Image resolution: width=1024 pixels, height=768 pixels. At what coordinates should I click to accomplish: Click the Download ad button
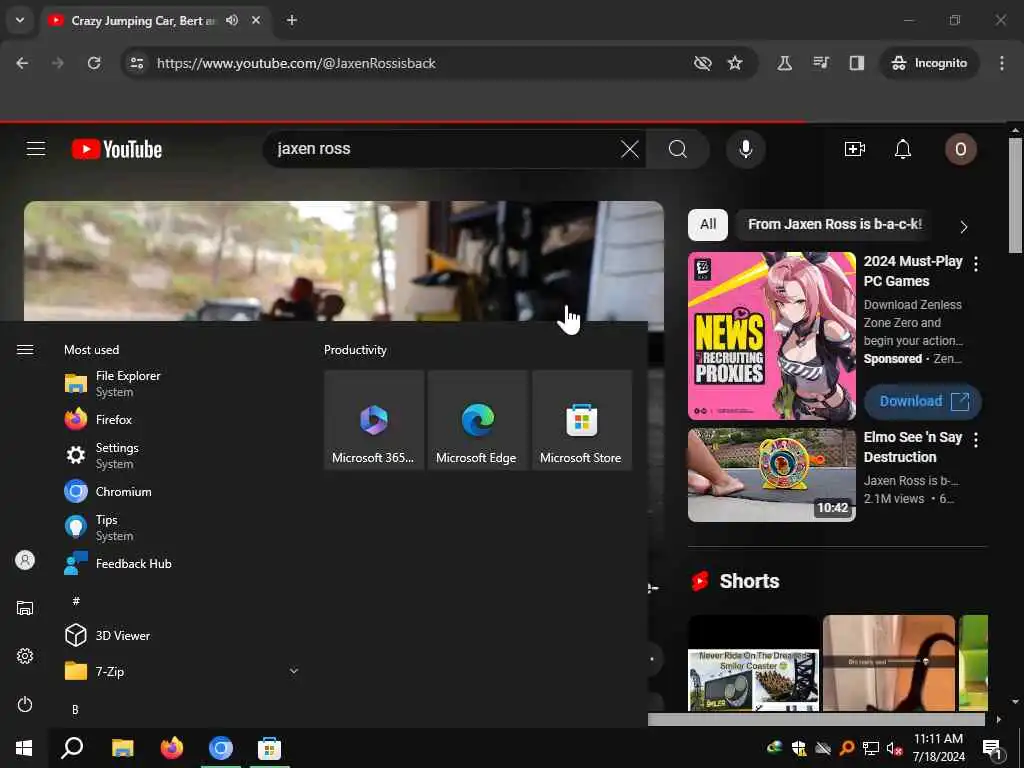tap(923, 401)
